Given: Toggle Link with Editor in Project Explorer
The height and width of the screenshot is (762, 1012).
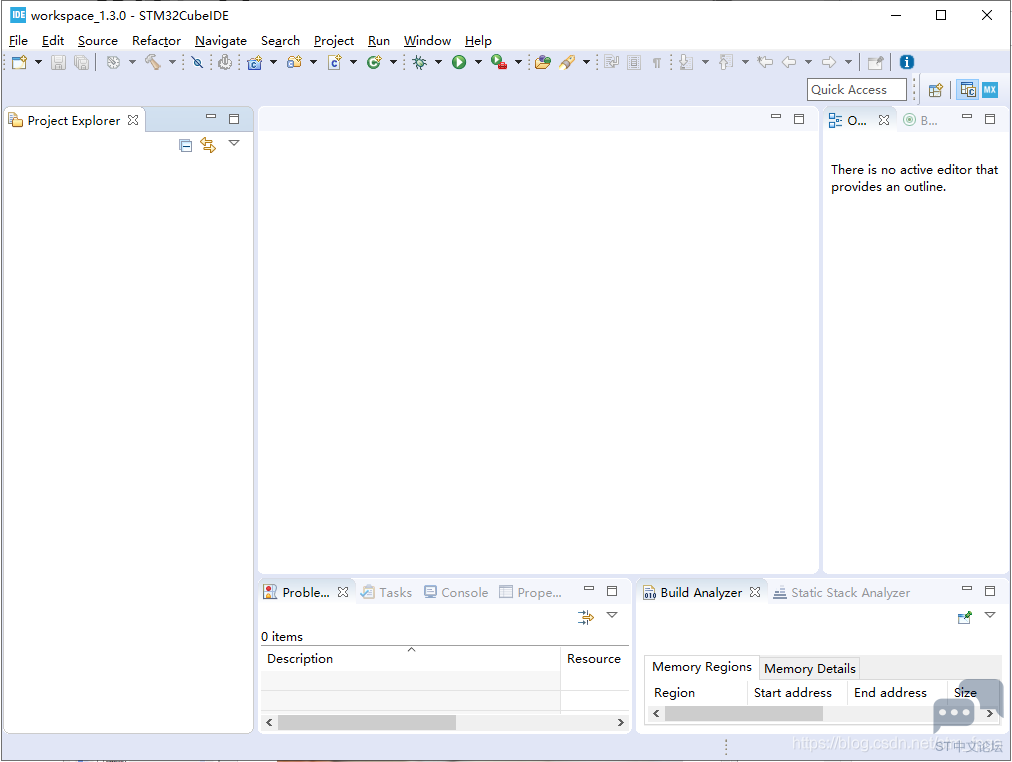Looking at the screenshot, I should coord(208,145).
